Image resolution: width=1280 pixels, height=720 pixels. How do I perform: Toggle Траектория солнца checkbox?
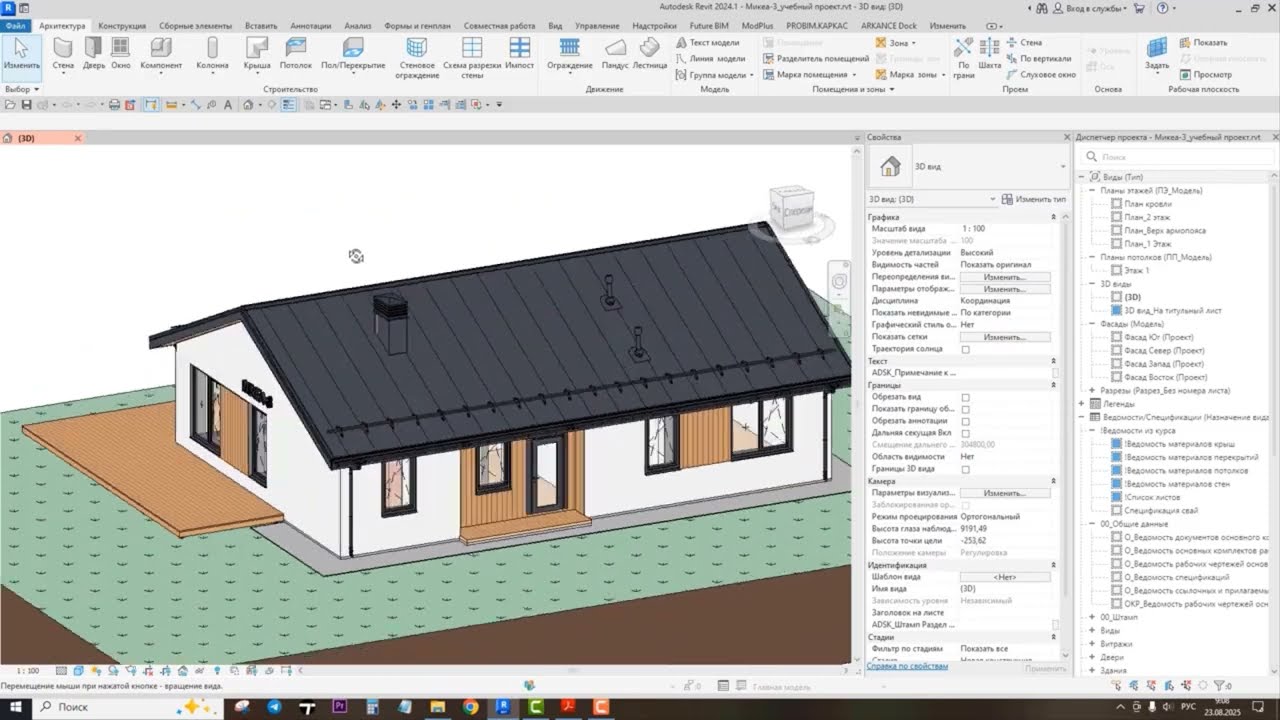965,349
